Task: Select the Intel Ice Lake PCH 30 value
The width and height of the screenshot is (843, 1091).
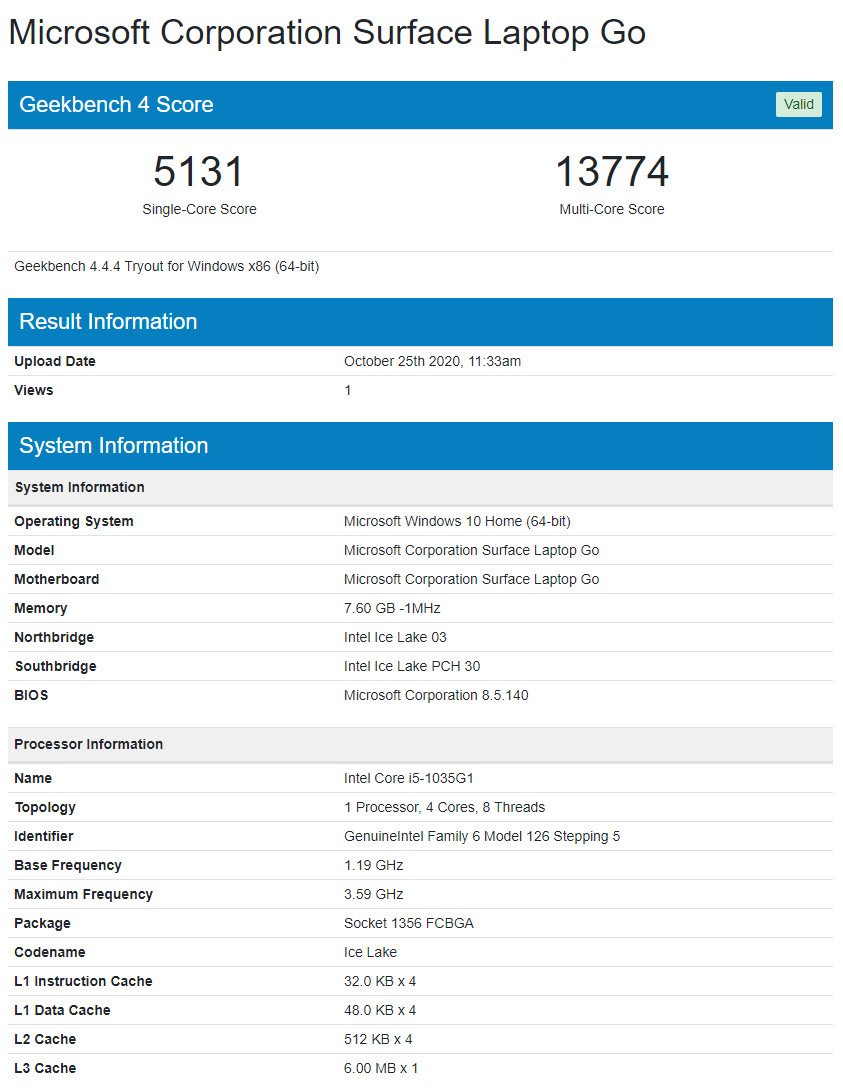Action: click(412, 667)
